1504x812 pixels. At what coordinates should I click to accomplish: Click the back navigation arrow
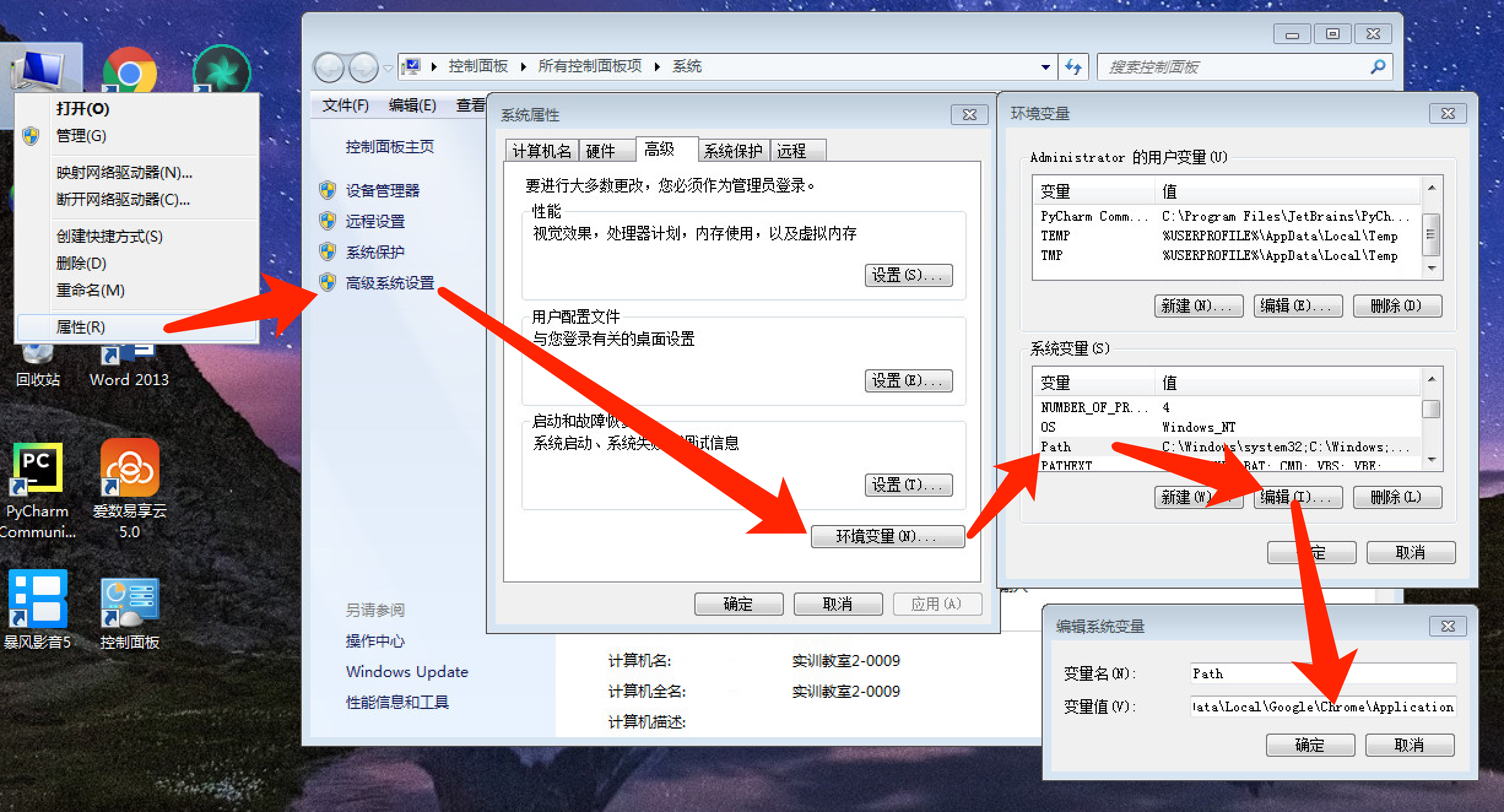point(329,67)
